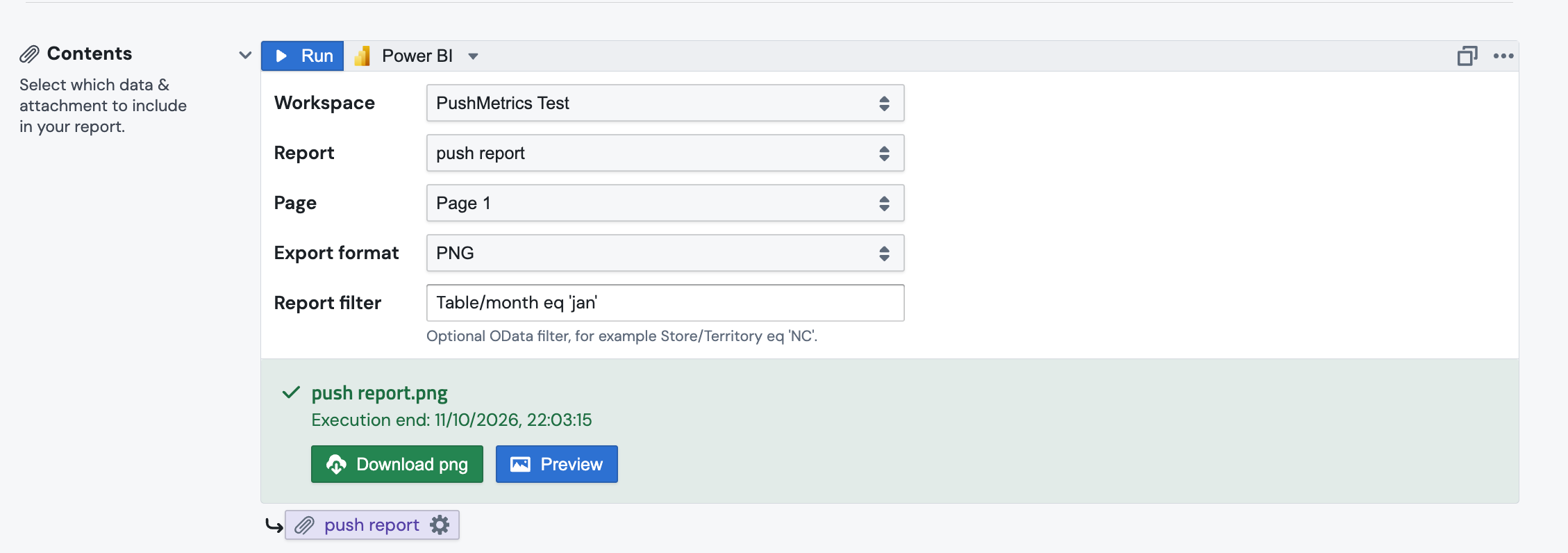Click the push report.png file name
Viewport: 1568px width, 553px height.
pos(379,393)
